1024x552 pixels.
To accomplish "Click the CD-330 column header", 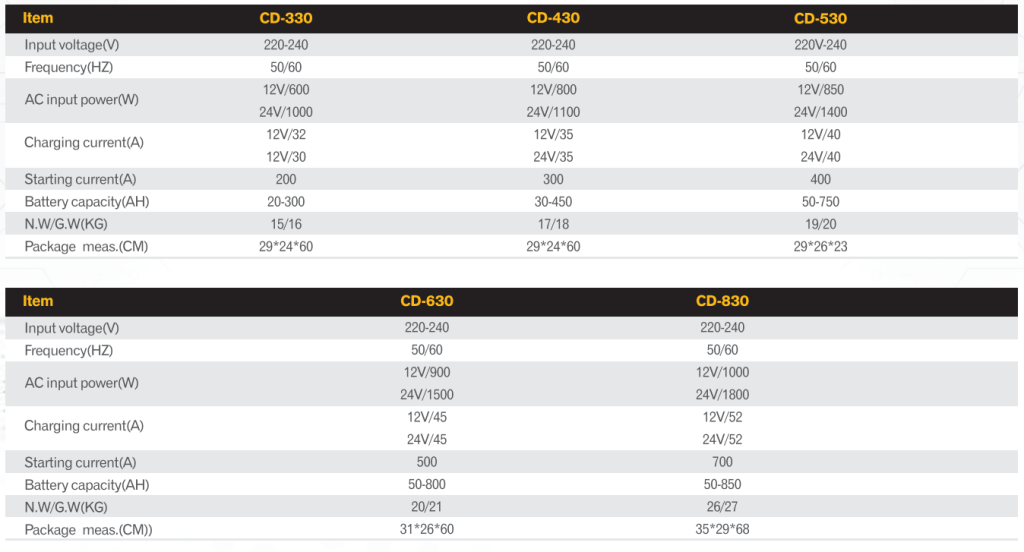I will [x=286, y=18].
